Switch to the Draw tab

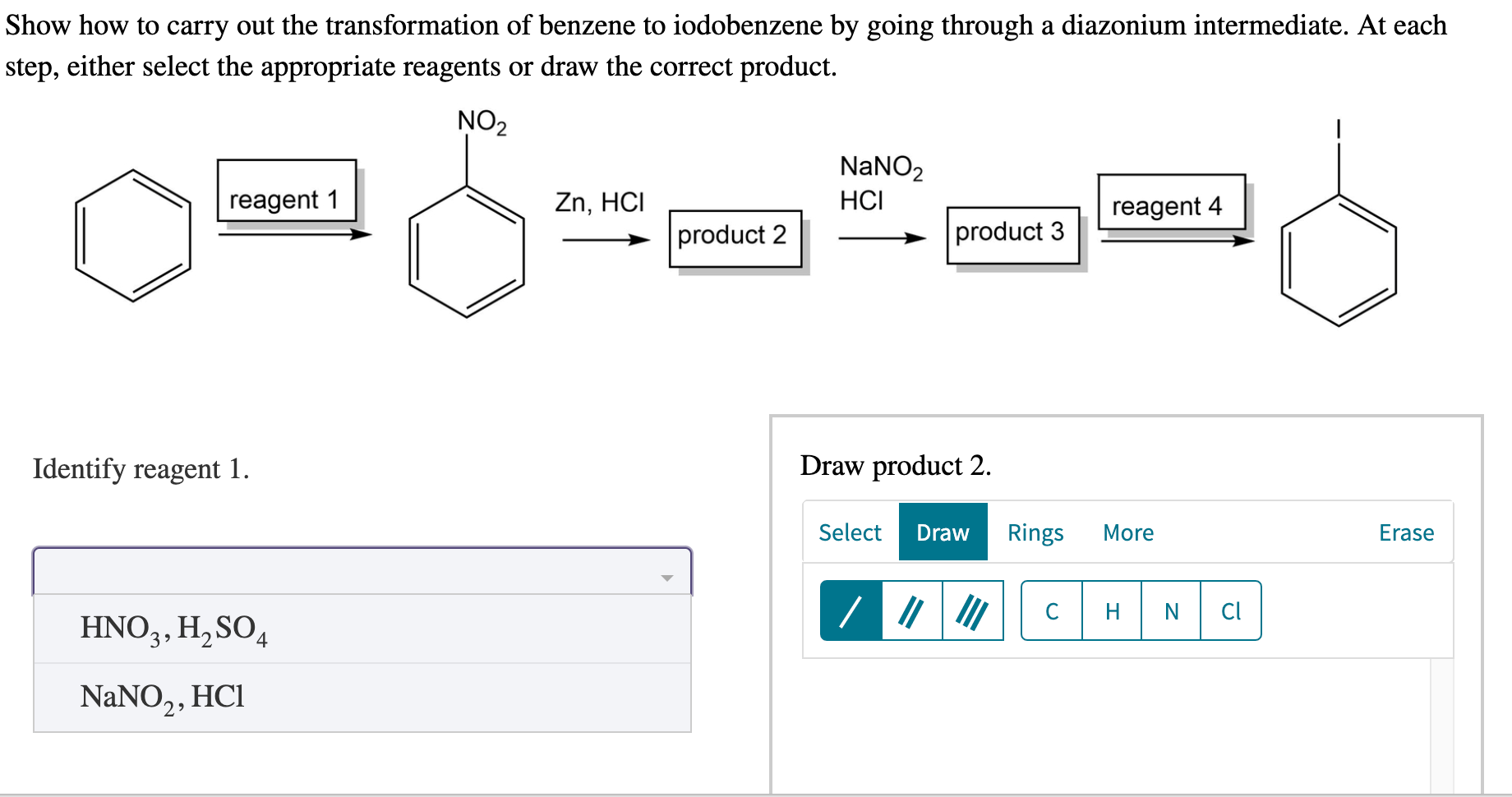point(942,532)
